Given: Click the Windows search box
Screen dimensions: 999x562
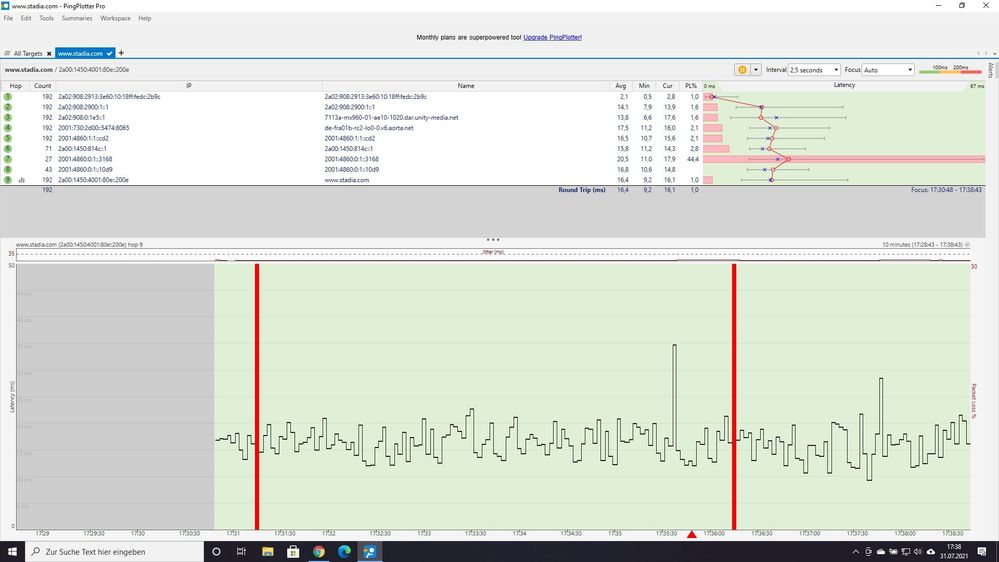Looking at the screenshot, I should (x=115, y=552).
